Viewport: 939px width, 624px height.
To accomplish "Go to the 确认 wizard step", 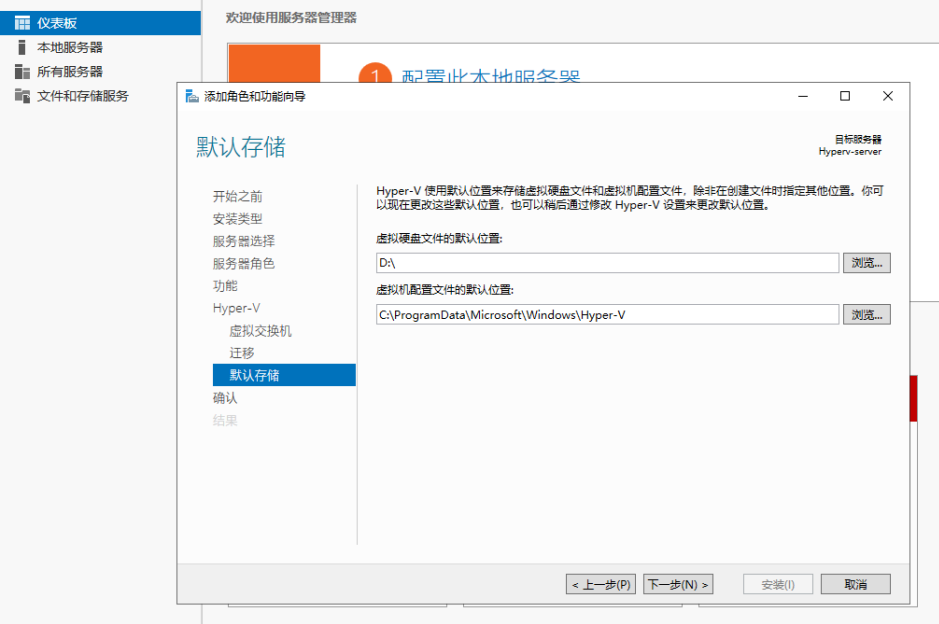I will tap(225, 398).
